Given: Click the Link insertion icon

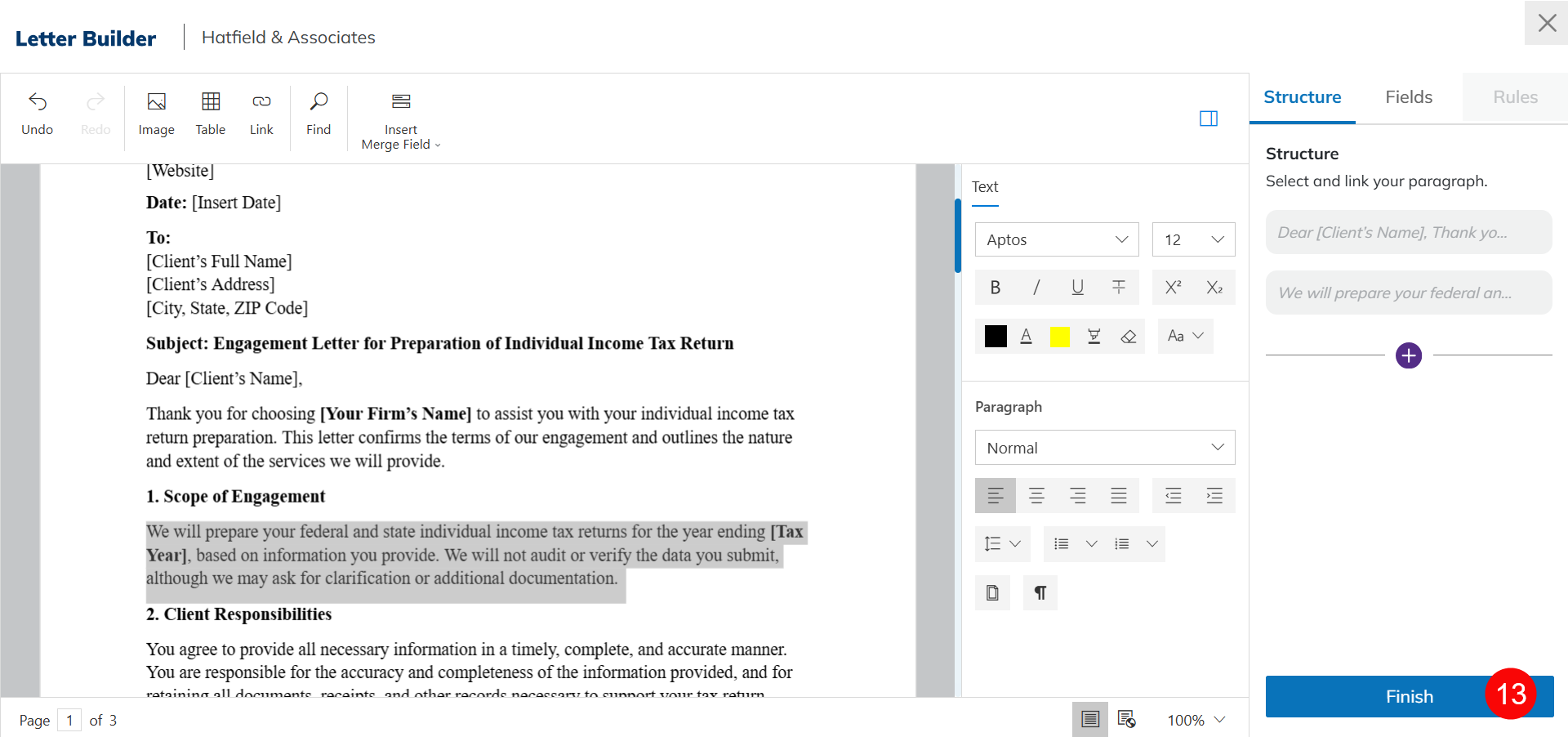Looking at the screenshot, I should pos(261,113).
